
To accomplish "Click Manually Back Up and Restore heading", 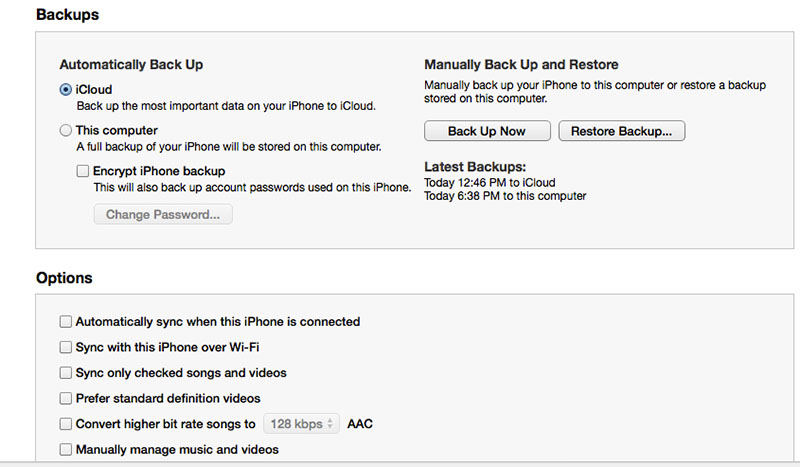I will tap(521, 65).
